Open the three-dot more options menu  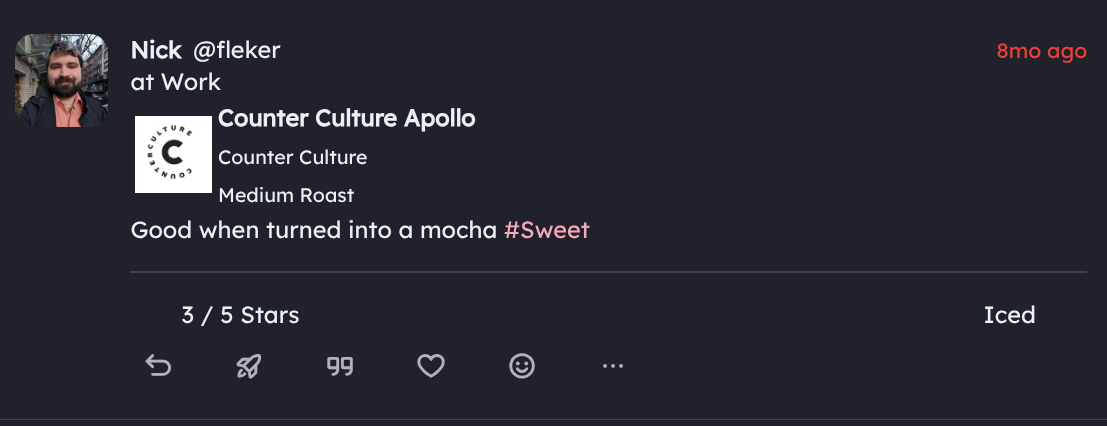click(613, 367)
